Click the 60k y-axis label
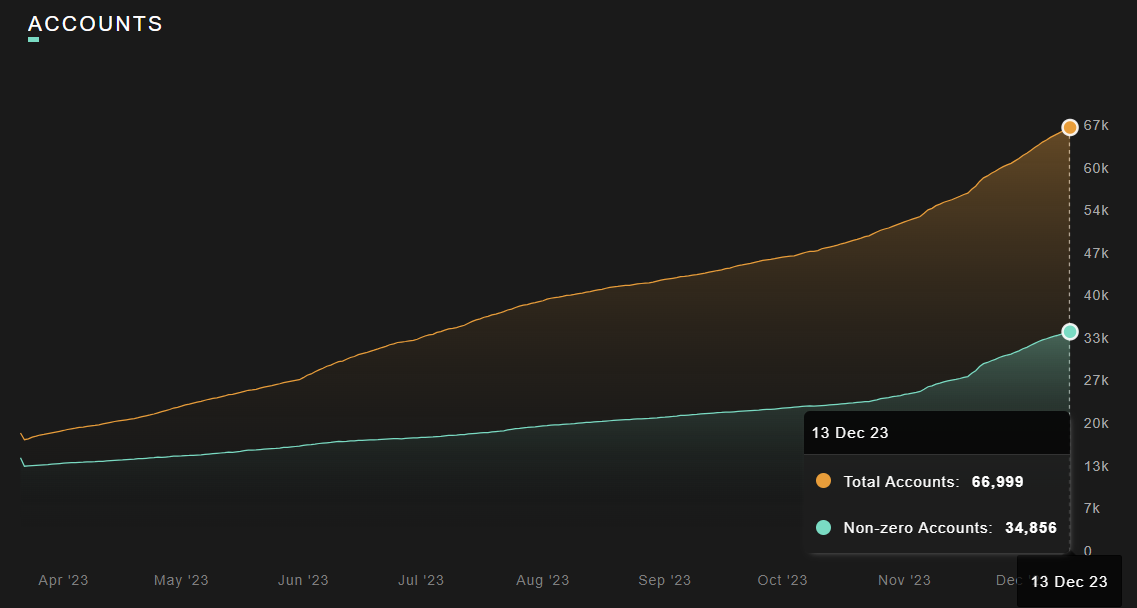Viewport: 1137px width, 608px height. [x=1096, y=168]
